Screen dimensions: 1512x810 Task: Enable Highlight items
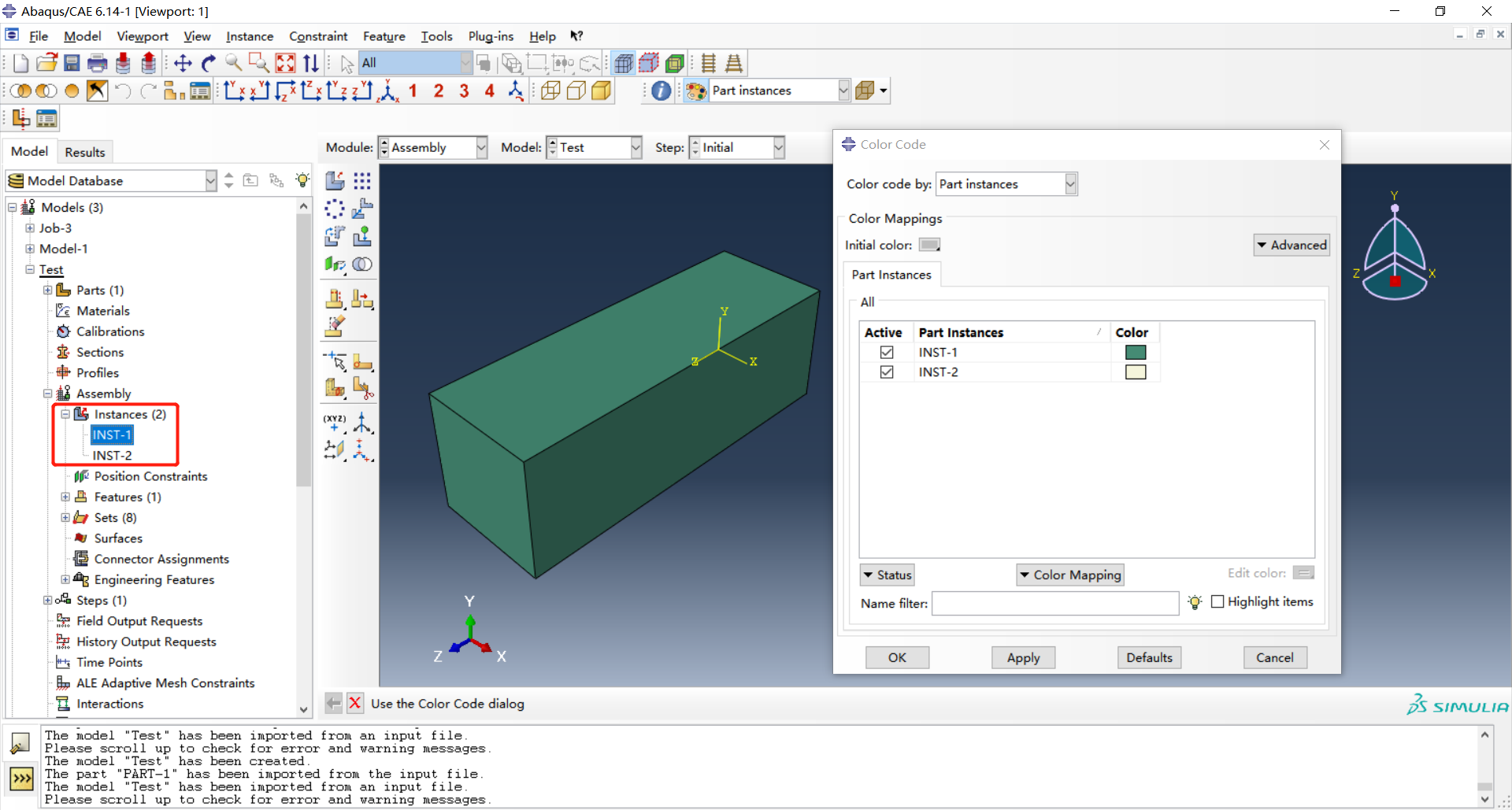coord(1217,601)
